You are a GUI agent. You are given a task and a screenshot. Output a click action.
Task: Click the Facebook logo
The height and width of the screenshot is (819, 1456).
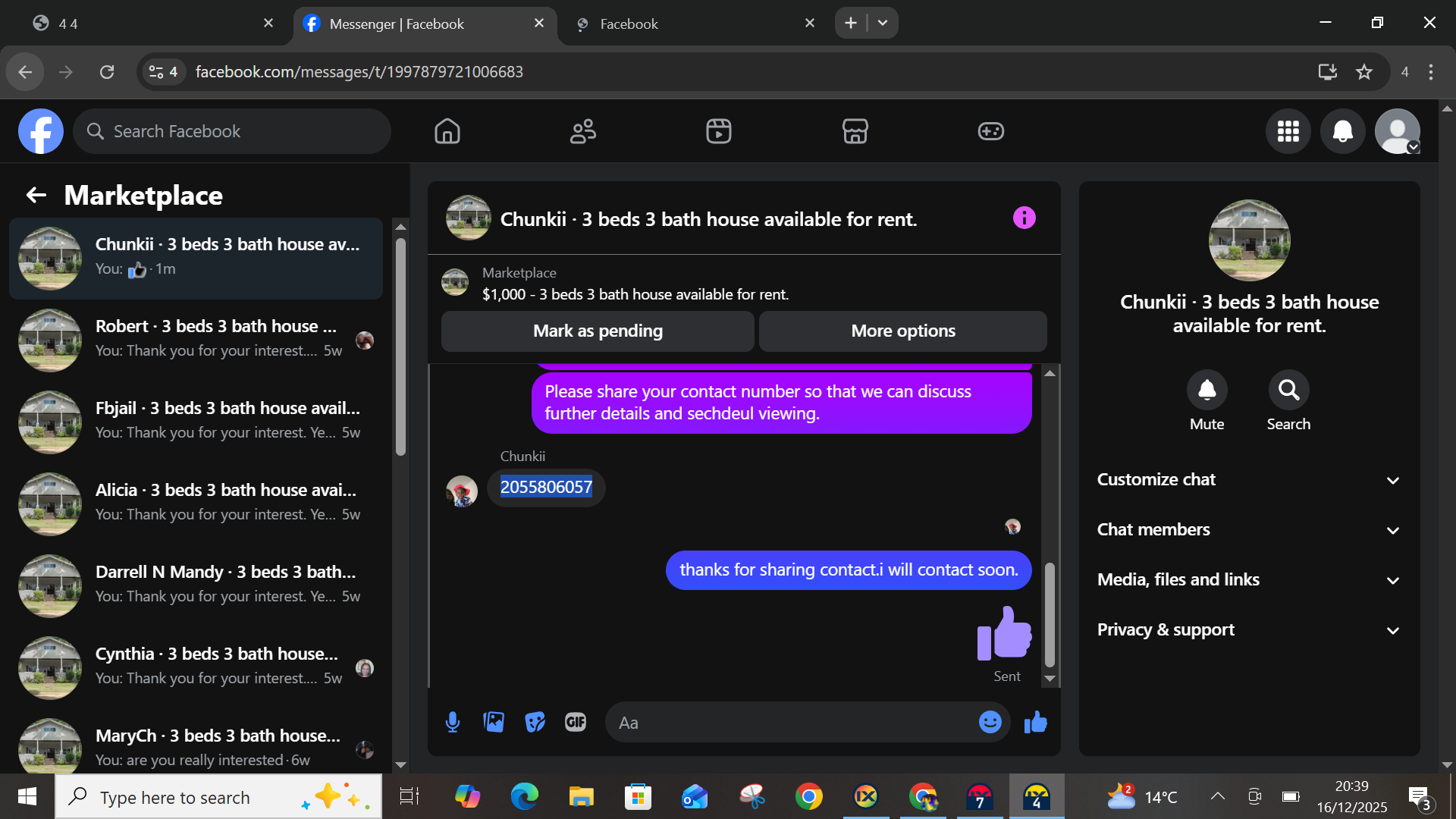click(41, 131)
